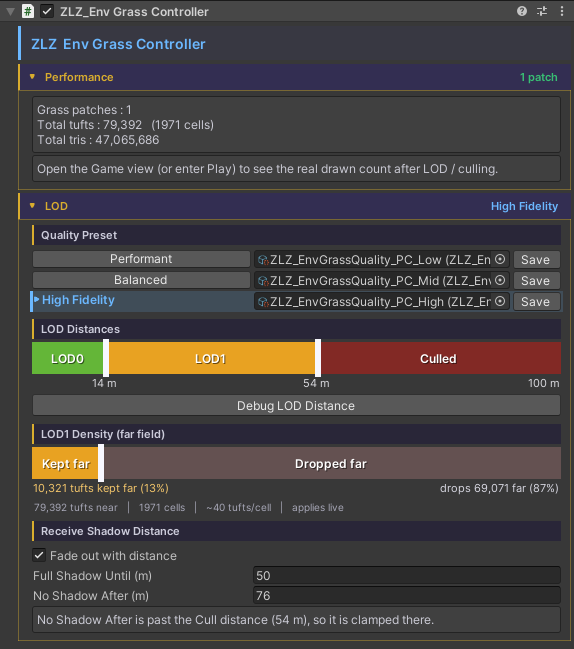Click the '~40 tufts/cell' info text
The image size is (574, 649).
(239, 507)
